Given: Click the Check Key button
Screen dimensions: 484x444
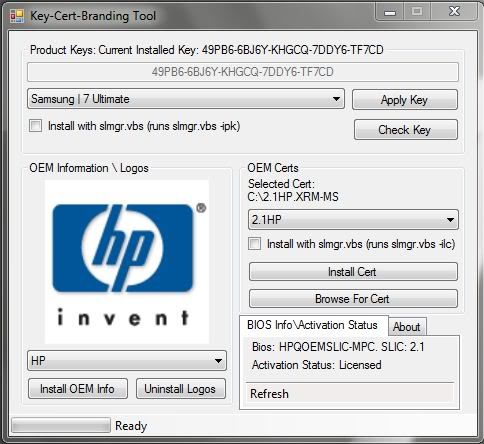Looking at the screenshot, I should point(406,129).
